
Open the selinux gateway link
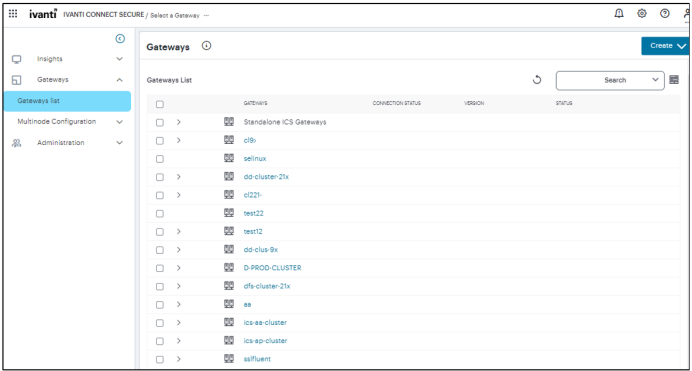click(255, 159)
